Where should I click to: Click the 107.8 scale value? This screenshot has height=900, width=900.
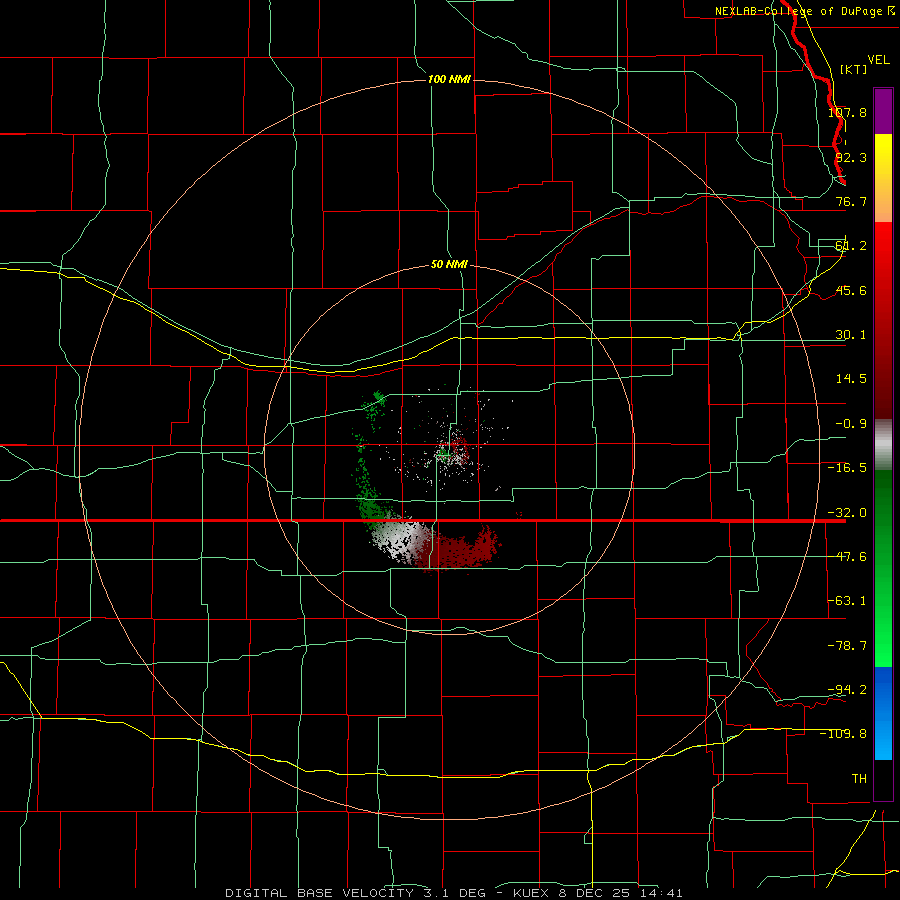coord(847,112)
